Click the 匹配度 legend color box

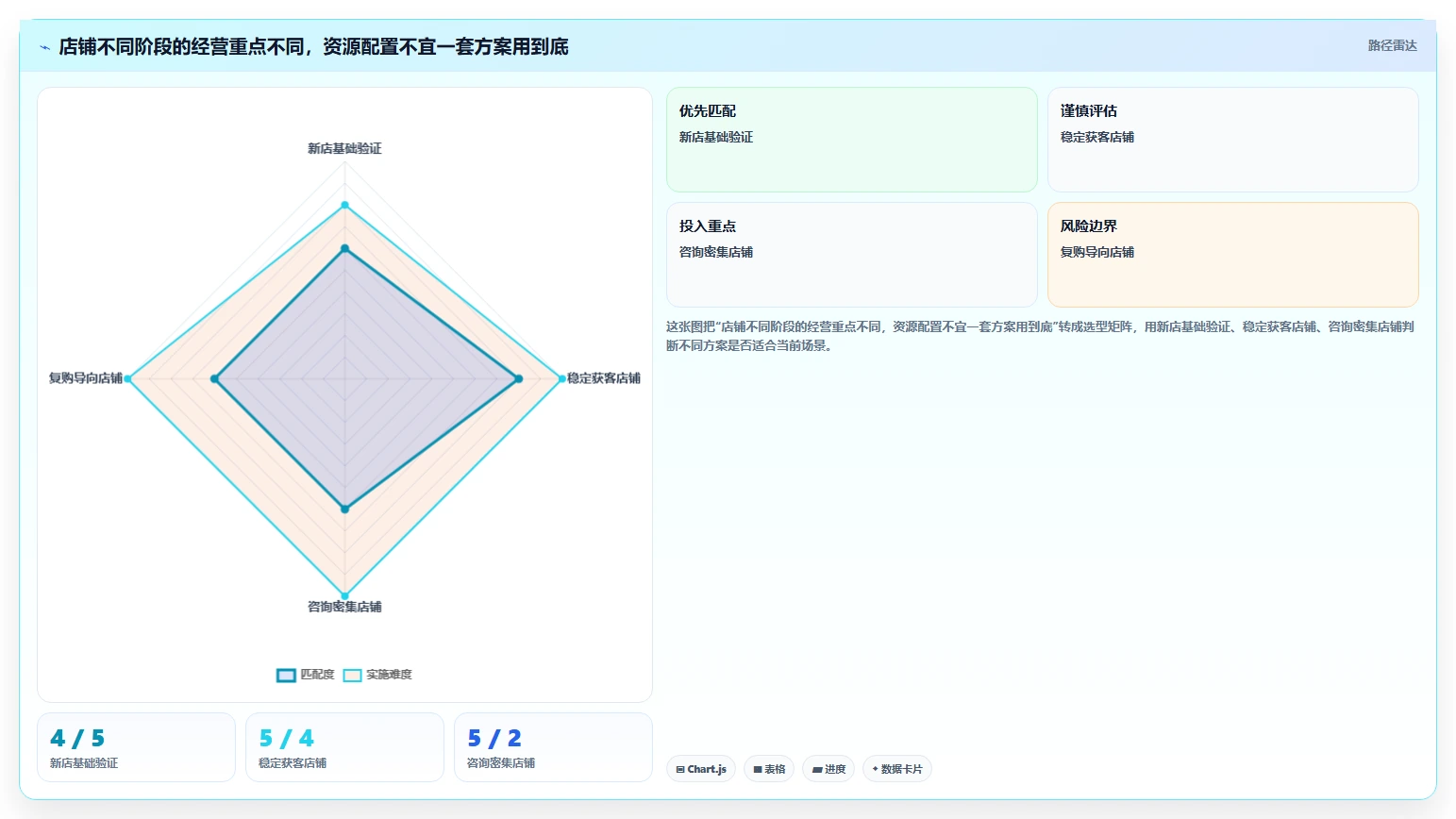[x=286, y=675]
